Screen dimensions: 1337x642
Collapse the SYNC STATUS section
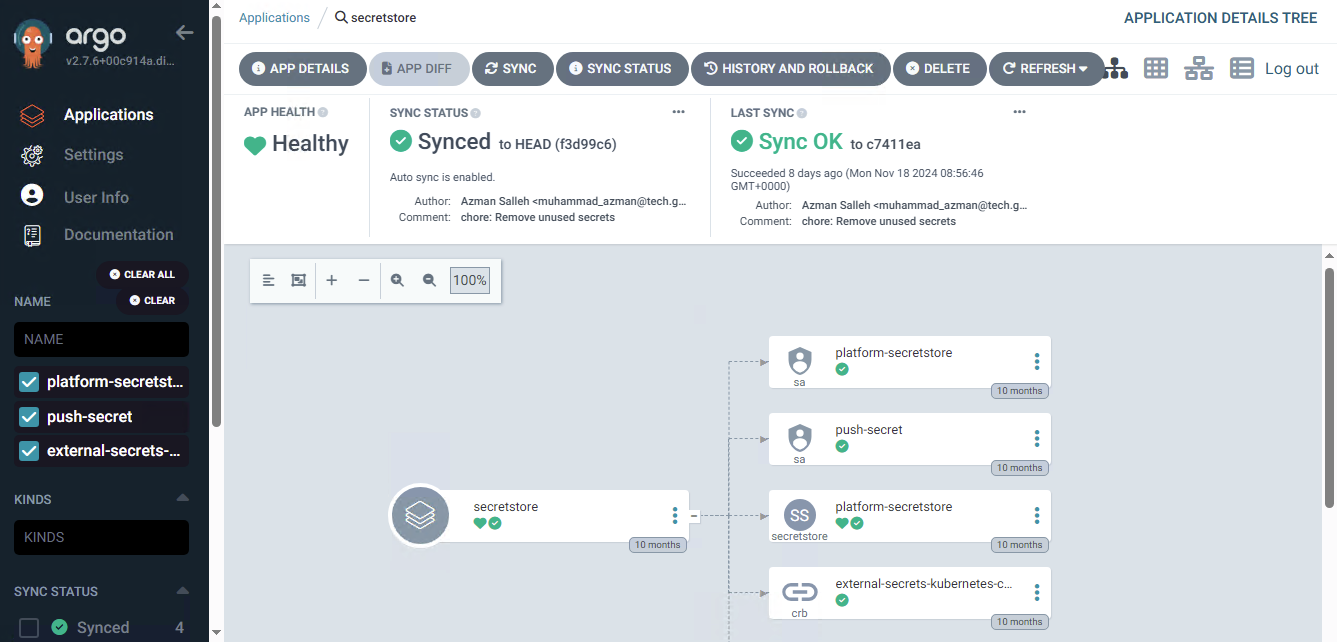(181, 590)
